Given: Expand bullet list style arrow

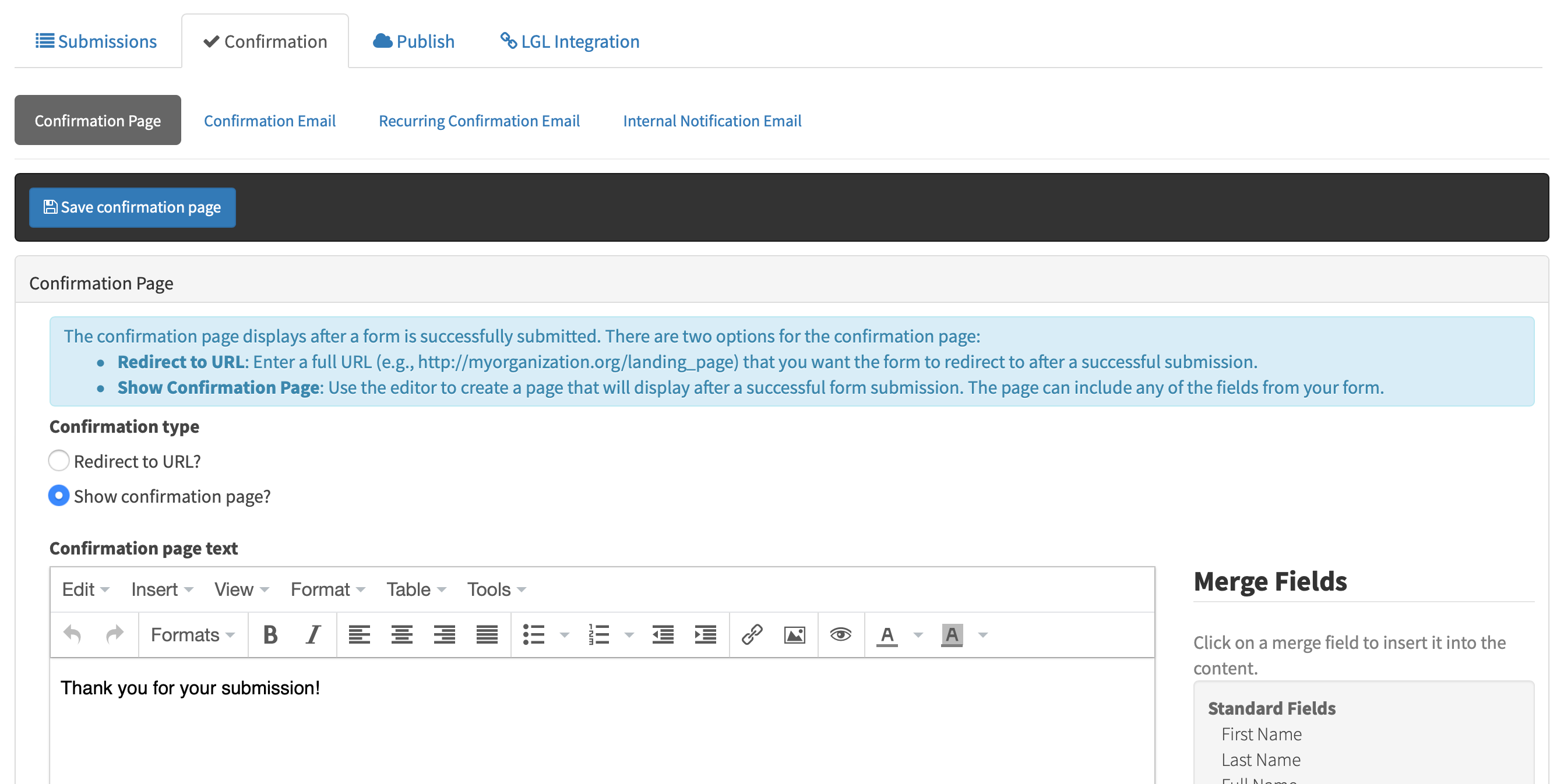Looking at the screenshot, I should tap(564, 635).
